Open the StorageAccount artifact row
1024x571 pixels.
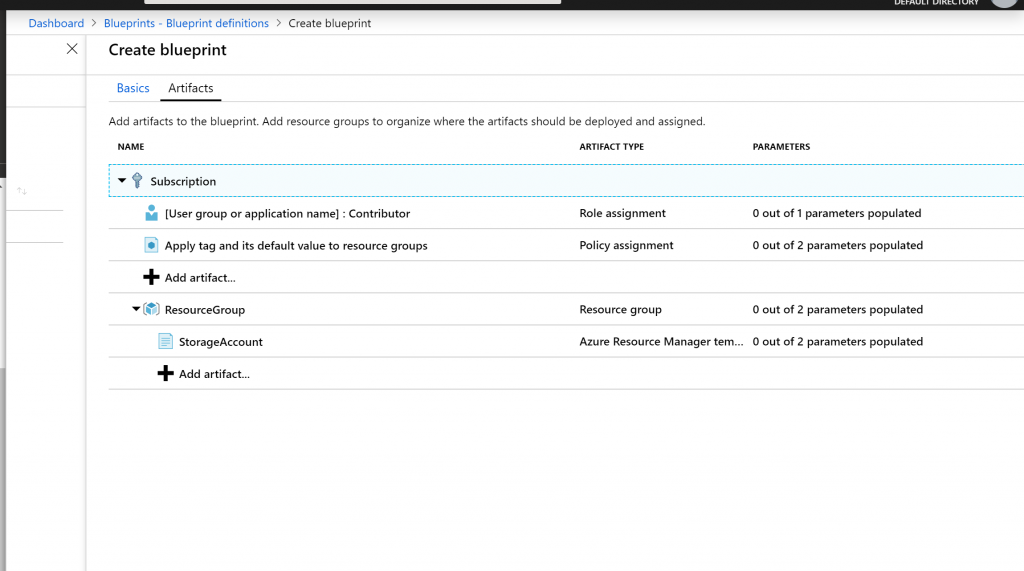click(220, 341)
